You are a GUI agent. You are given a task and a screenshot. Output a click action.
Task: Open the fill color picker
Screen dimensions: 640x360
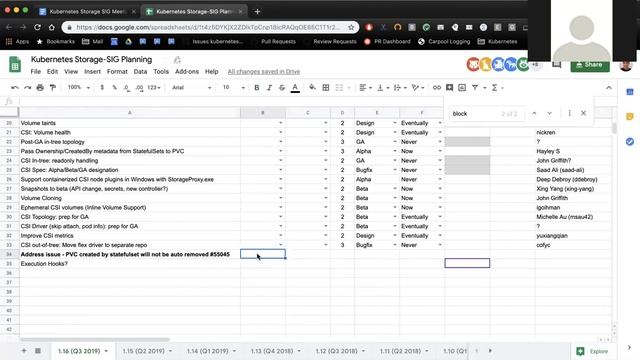point(312,88)
